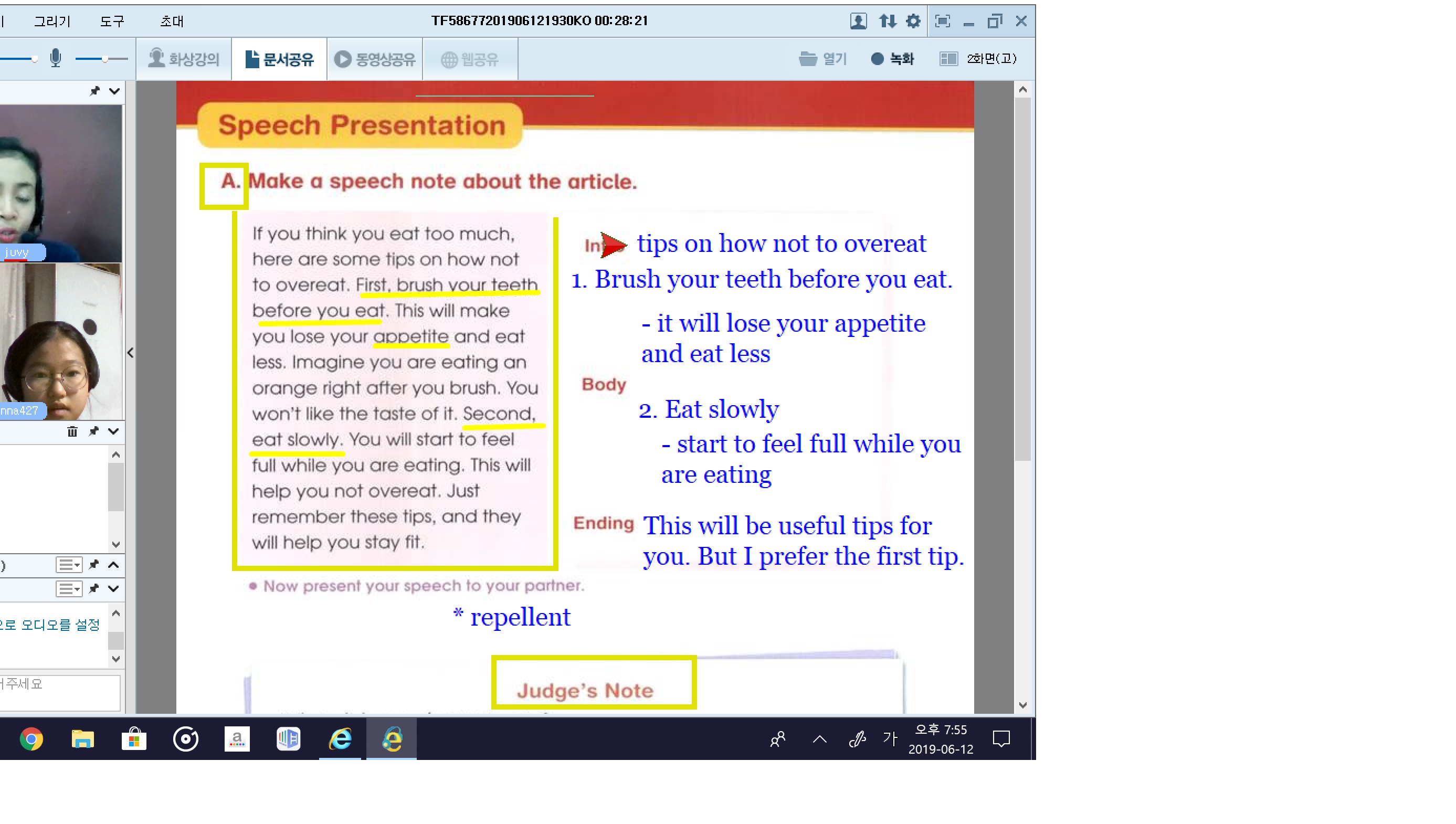Open the list-format dropdown in the lower left panel

point(69,588)
